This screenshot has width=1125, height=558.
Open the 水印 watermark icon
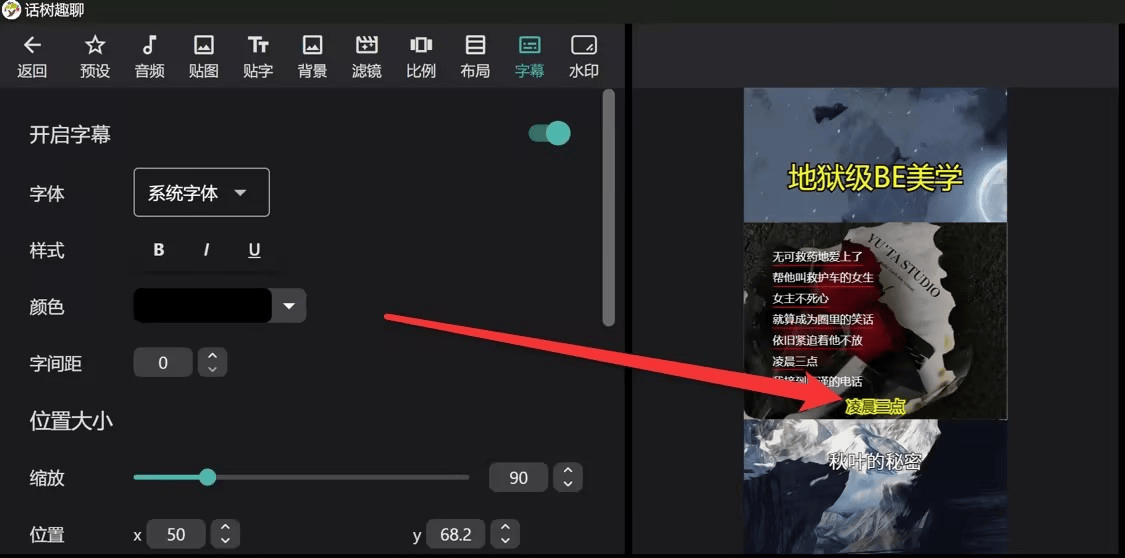[583, 46]
